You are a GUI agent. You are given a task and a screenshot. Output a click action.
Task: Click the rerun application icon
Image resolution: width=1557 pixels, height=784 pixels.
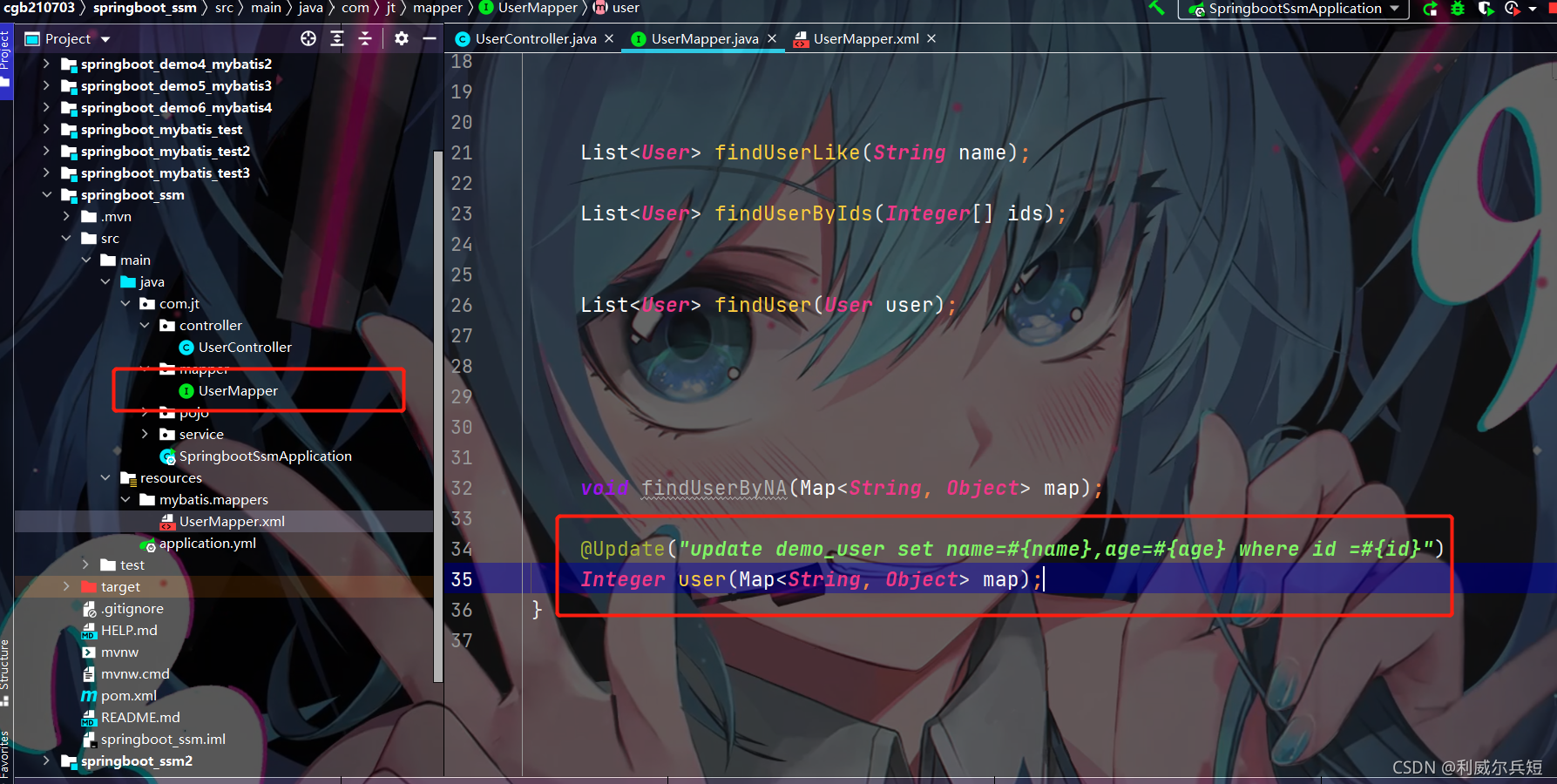[1430, 9]
